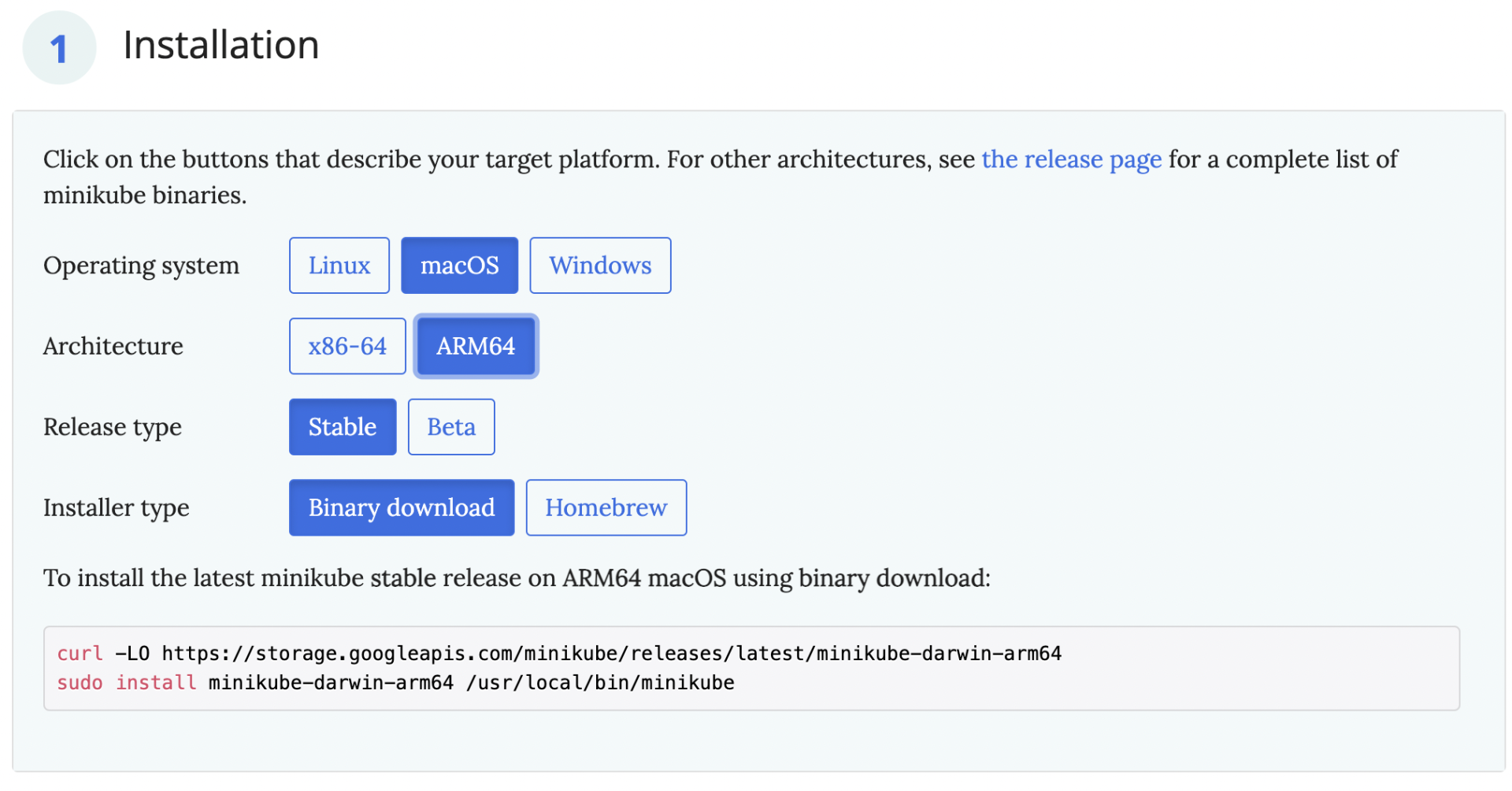Click the sudo install command line
The width and height of the screenshot is (1512, 791).
pyautogui.click(x=395, y=683)
